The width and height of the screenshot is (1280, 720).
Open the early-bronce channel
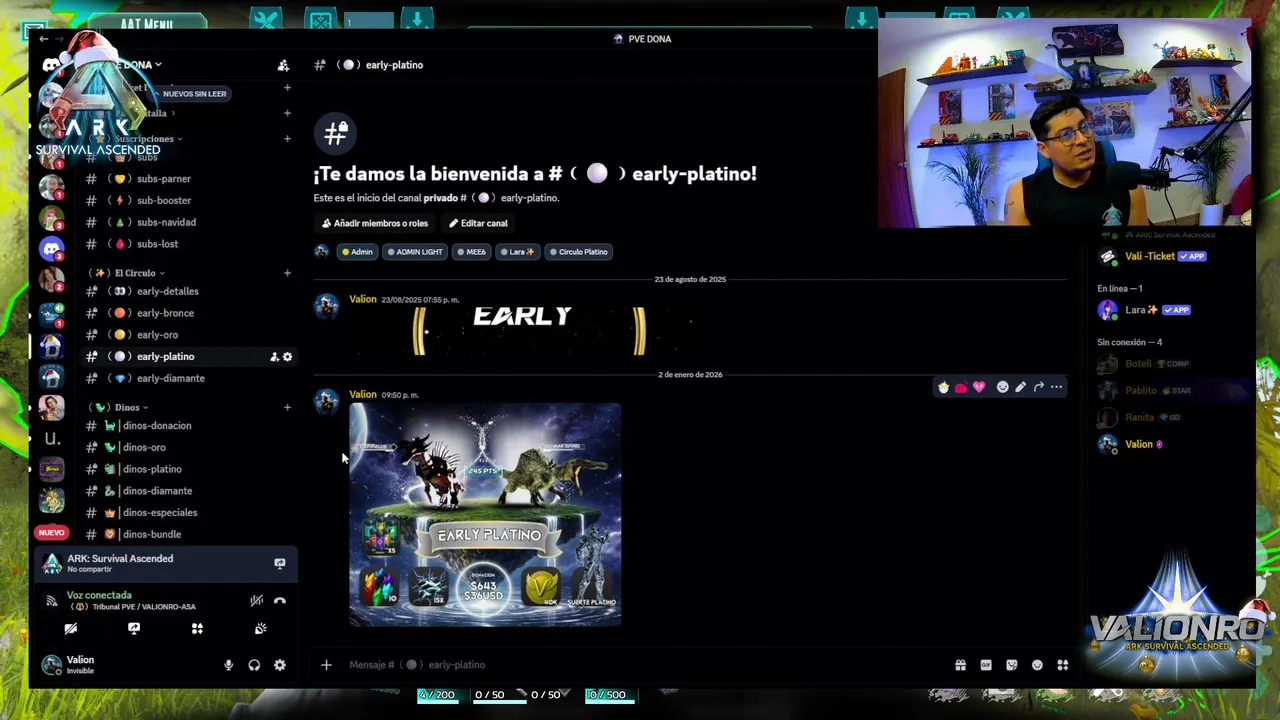tap(188, 314)
